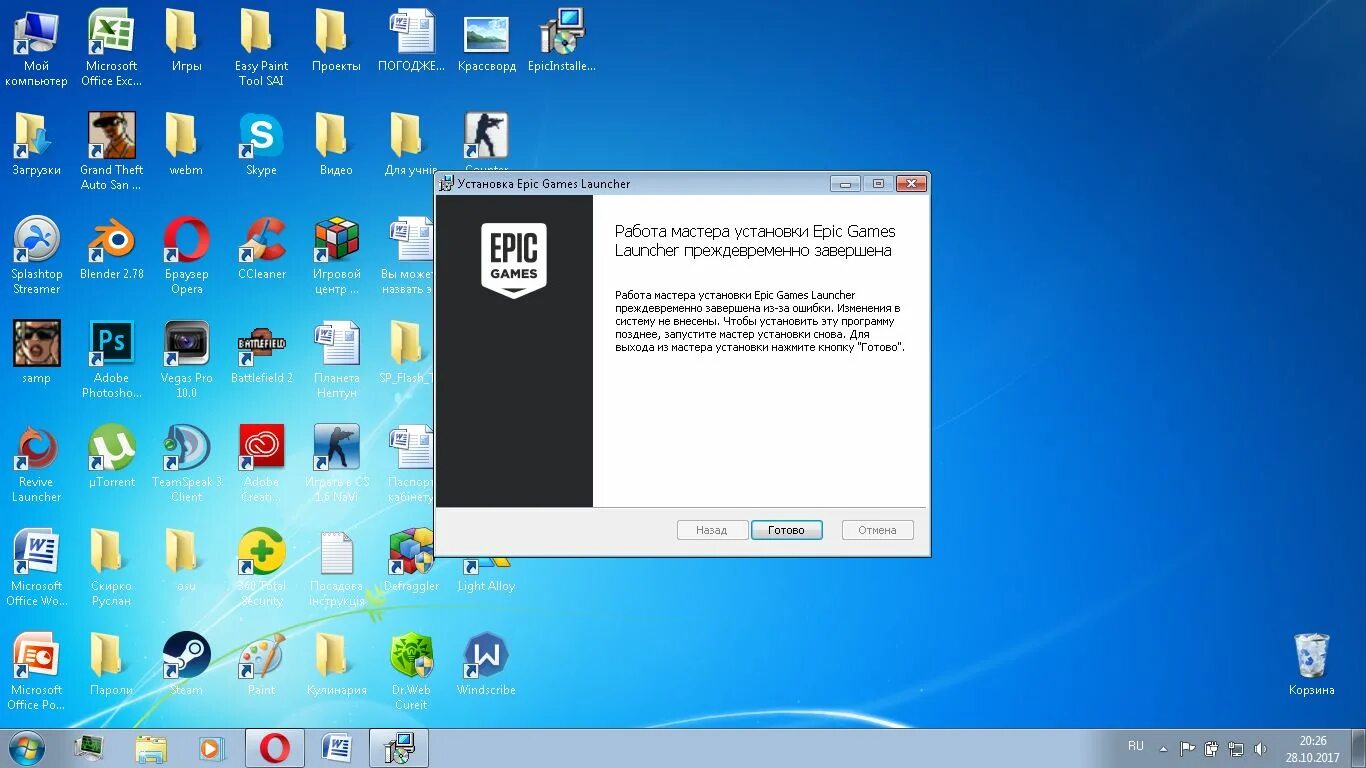Screen dimensions: 1366x768
Task: Select the Кулинария folder
Action: coord(336,665)
